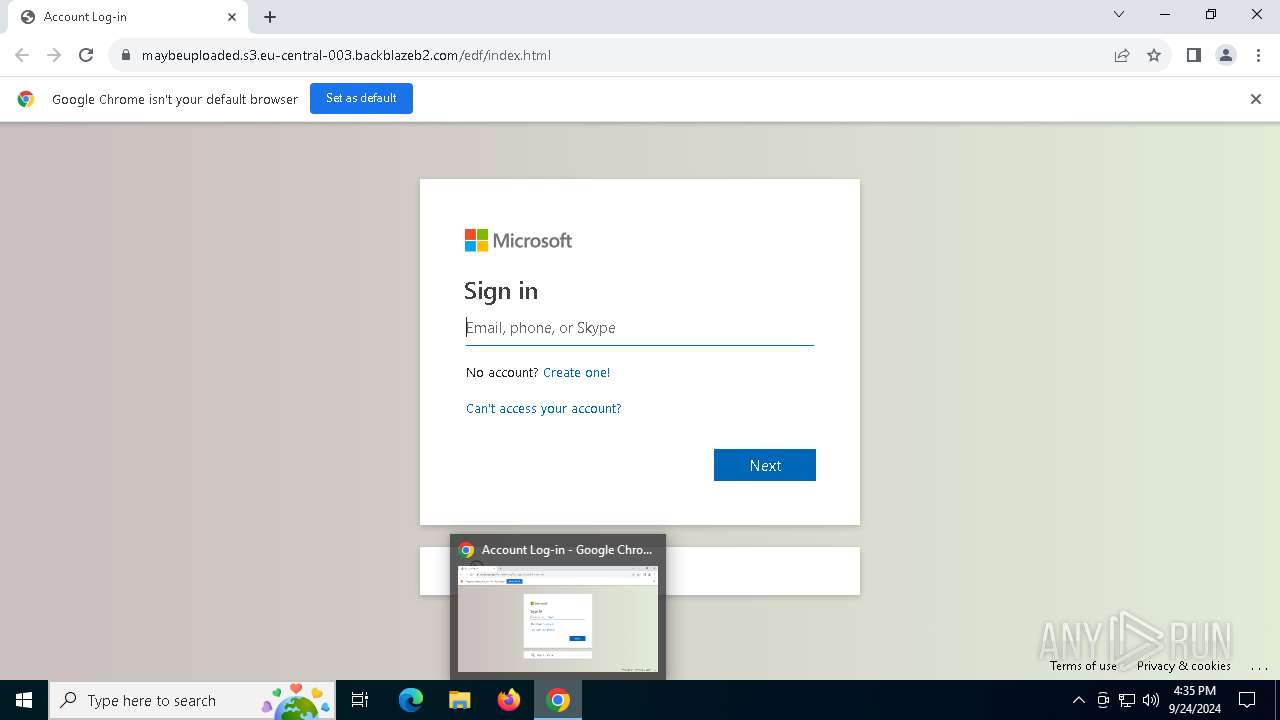
Task: Go back to previous page
Action: tap(22, 55)
